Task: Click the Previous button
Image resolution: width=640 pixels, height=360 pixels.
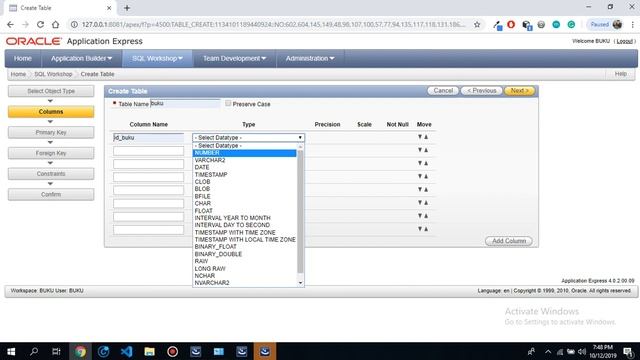Action: point(482,91)
